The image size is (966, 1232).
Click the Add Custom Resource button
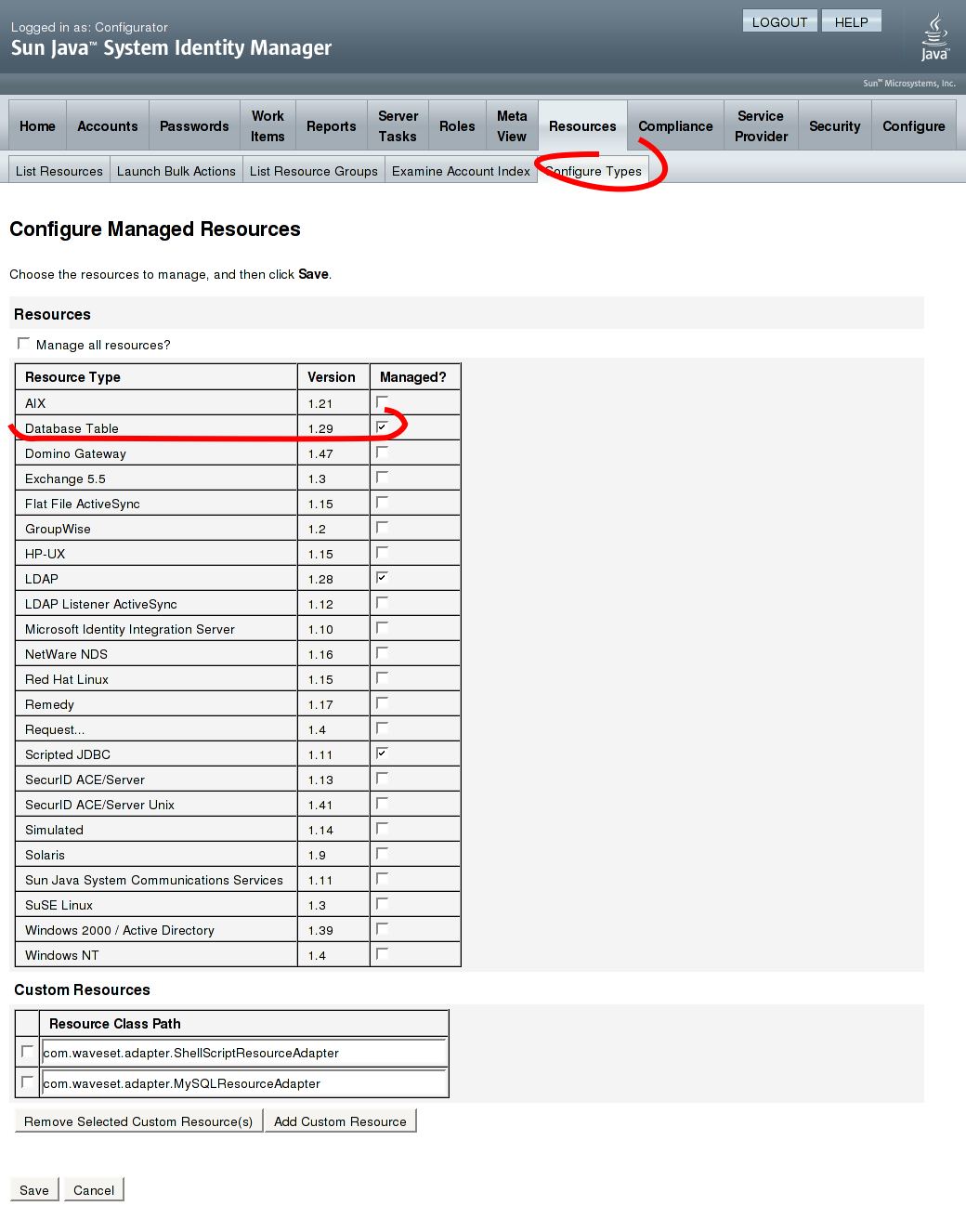[340, 1121]
